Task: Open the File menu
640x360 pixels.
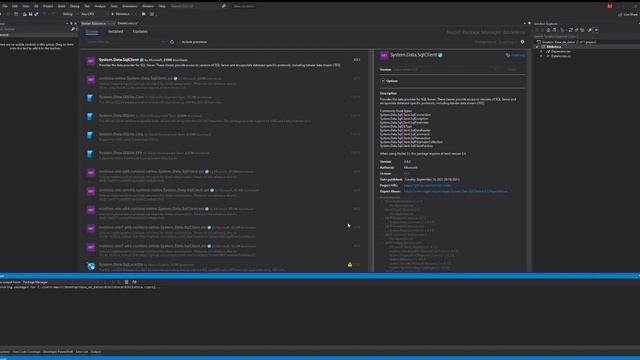Action: pos(4,6)
